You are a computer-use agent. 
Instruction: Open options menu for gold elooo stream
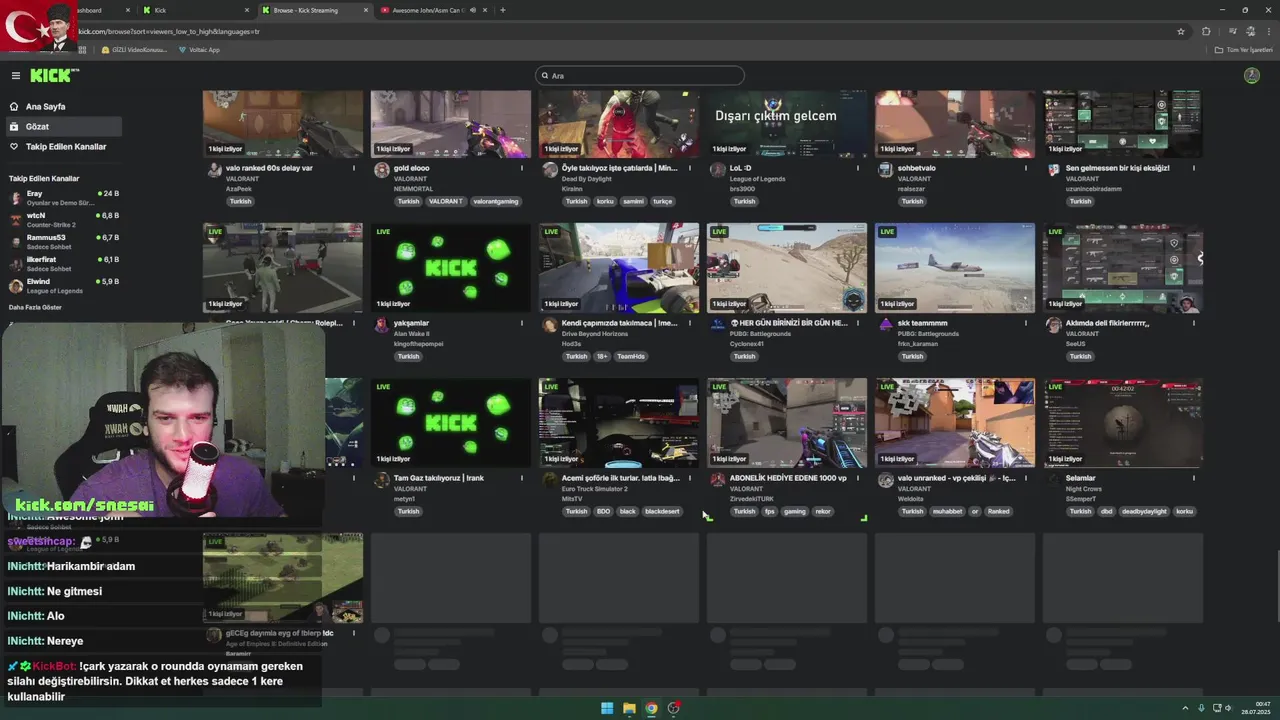(522, 168)
